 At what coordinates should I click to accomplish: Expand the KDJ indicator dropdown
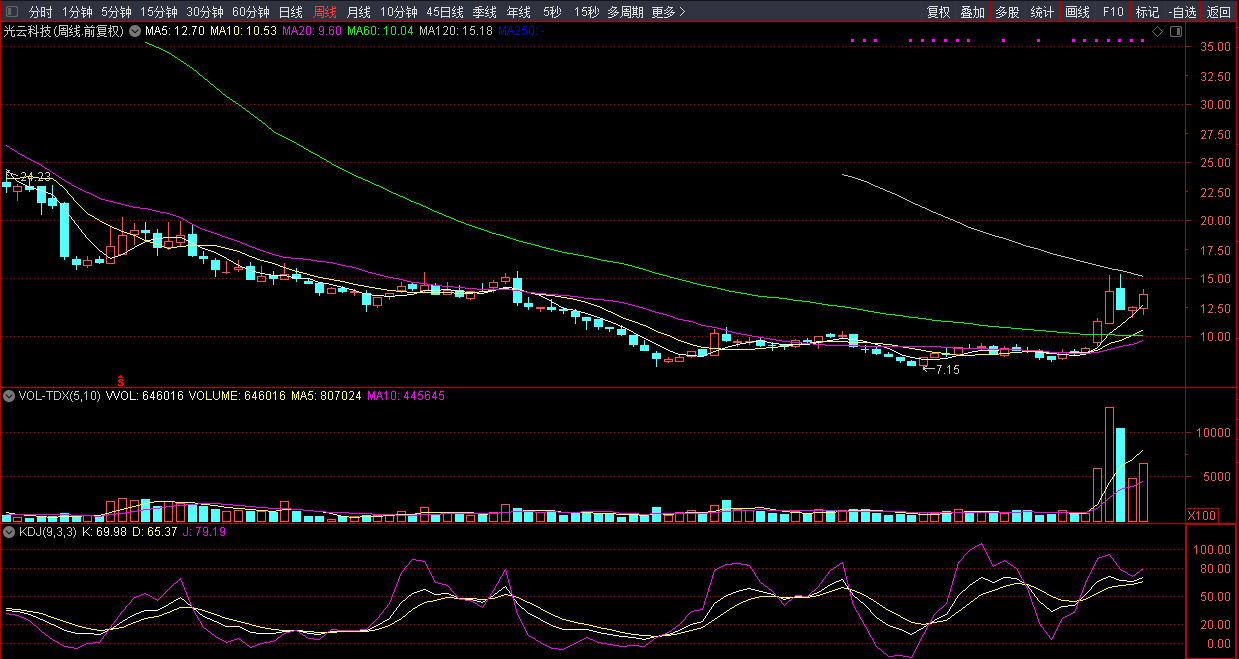[9, 531]
